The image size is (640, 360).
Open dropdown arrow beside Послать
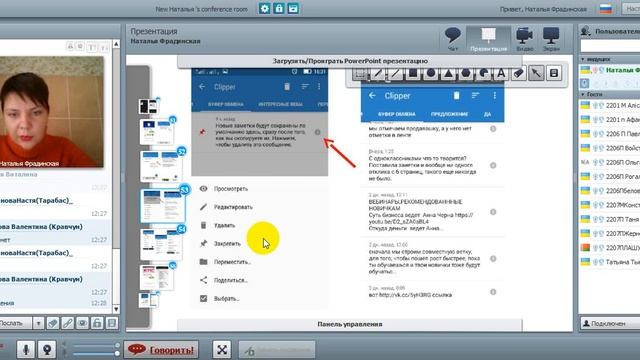tap(38, 323)
